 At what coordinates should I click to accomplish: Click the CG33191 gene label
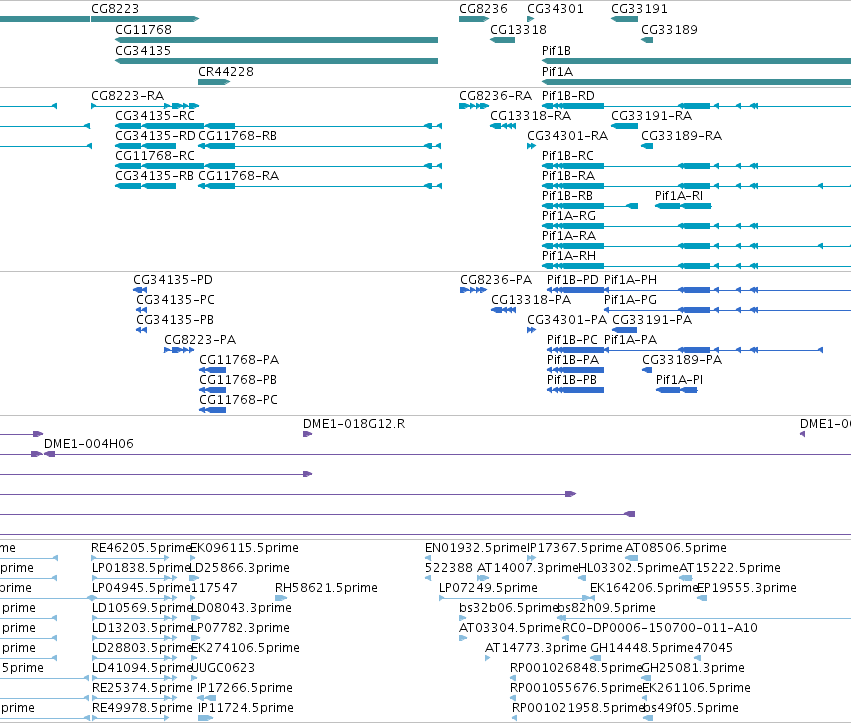coord(639,9)
